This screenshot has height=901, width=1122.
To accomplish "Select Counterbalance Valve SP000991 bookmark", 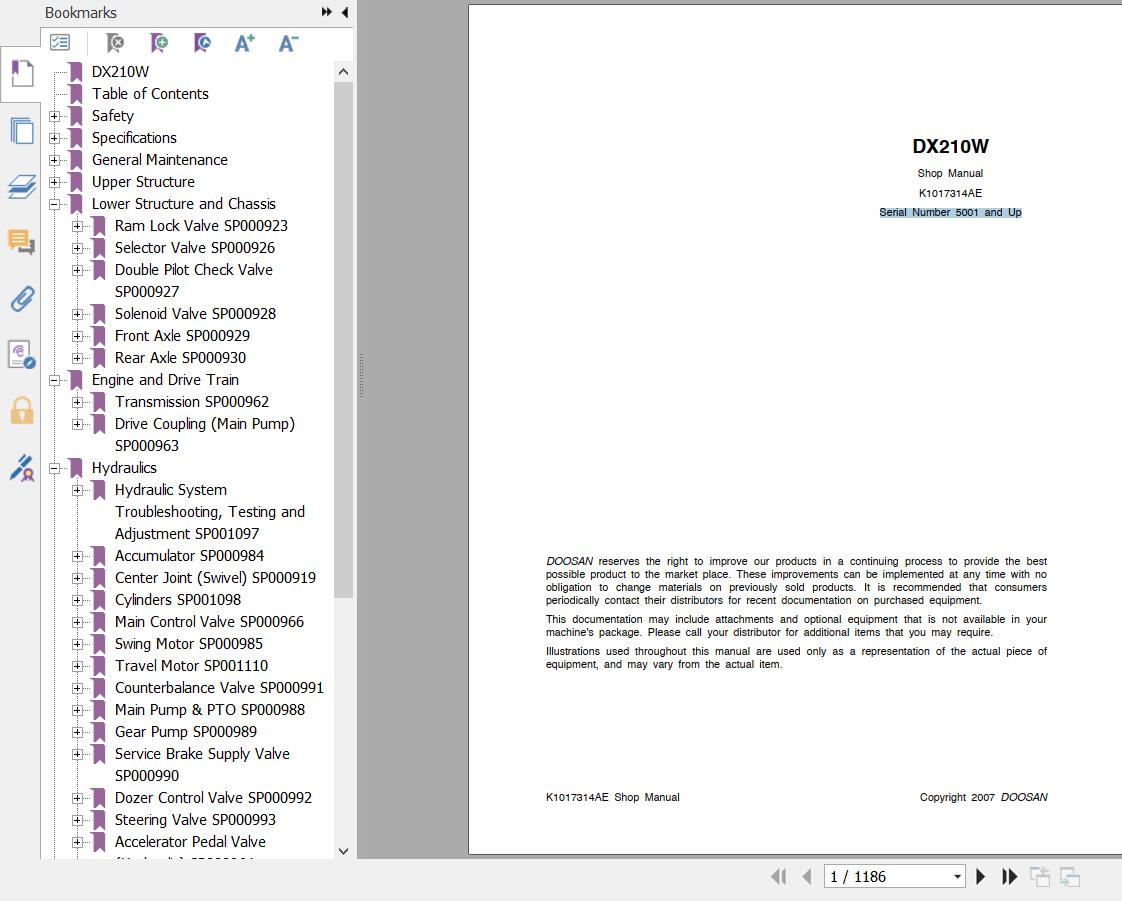I will pyautogui.click(x=219, y=688).
